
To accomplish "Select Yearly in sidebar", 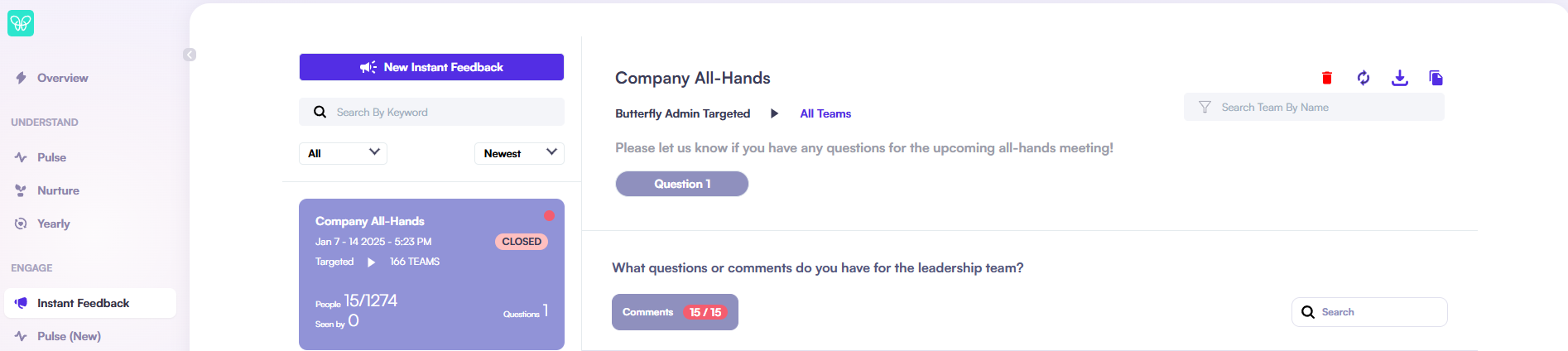I will tap(53, 224).
